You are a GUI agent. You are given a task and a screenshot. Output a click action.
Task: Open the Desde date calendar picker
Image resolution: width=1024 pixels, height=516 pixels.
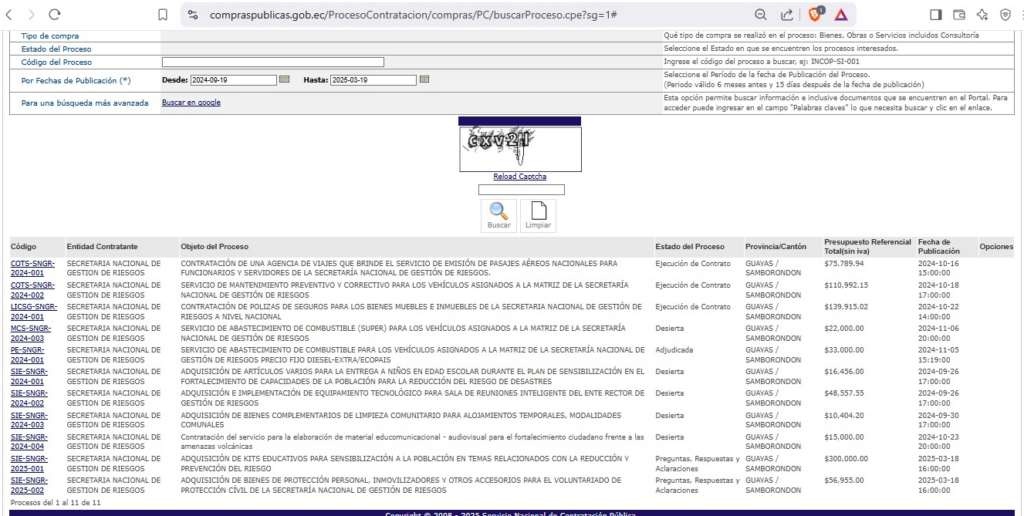pyautogui.click(x=284, y=80)
